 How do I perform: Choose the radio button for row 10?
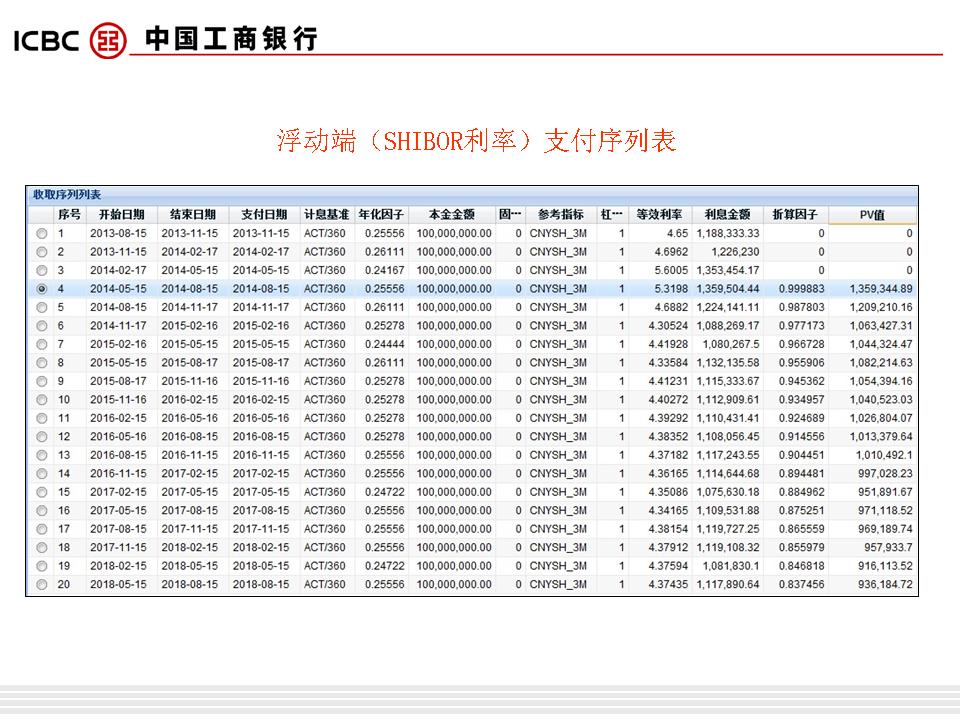(41, 400)
